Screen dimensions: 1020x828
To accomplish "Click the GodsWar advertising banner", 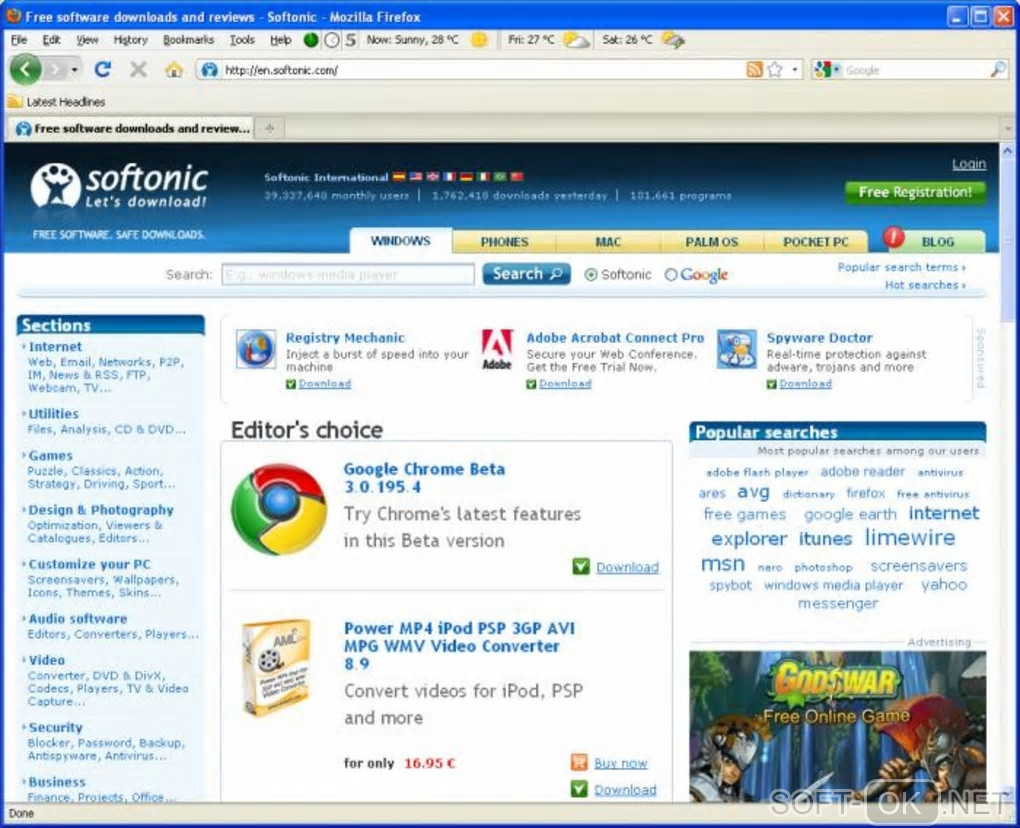I will coord(837,726).
